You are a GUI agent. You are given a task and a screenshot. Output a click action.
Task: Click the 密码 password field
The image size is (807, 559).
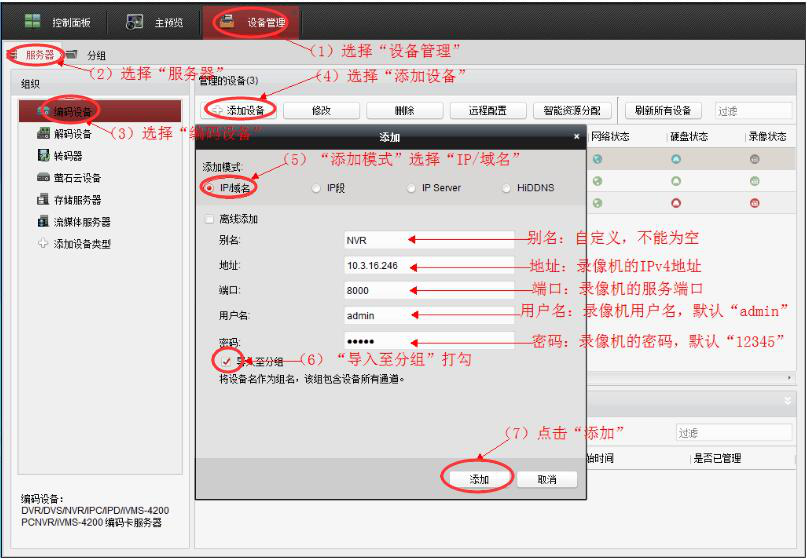(429, 341)
